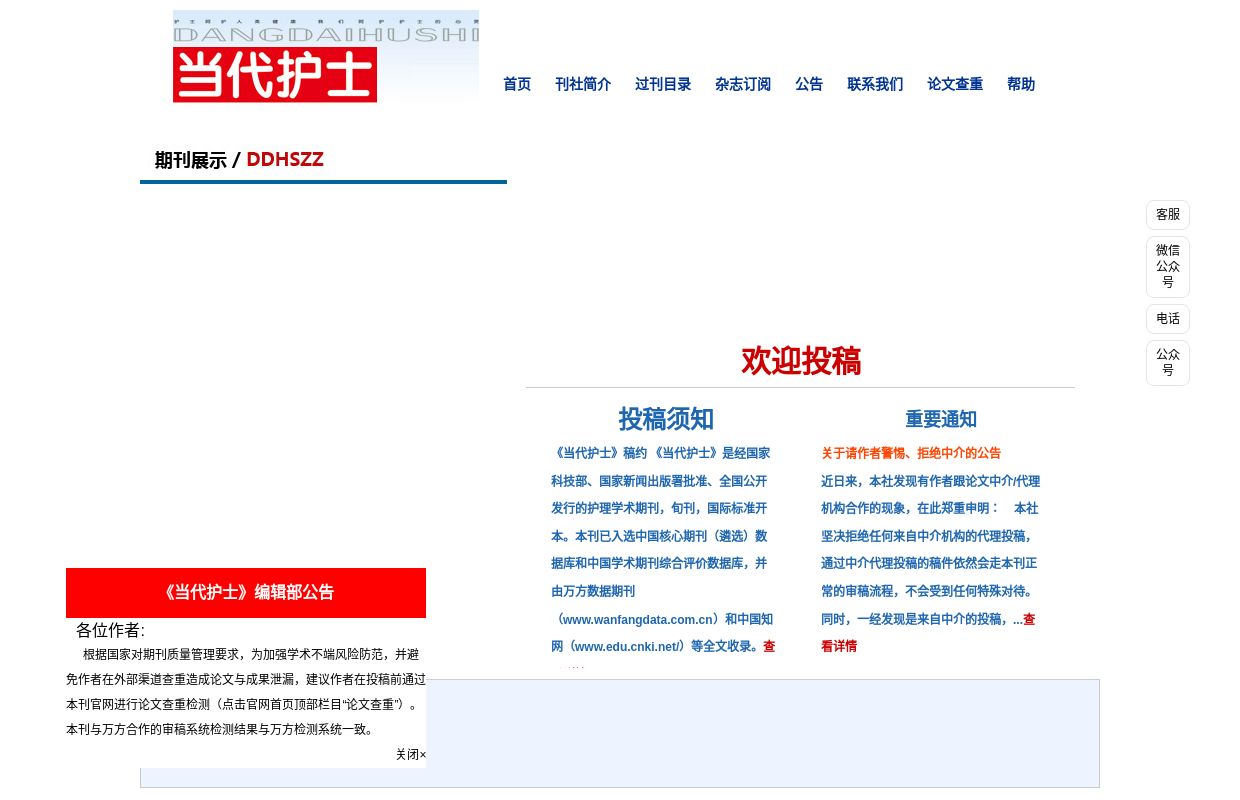The image size is (1240, 800).
Task: Open the 过刊目录 past issues menu
Action: click(663, 84)
